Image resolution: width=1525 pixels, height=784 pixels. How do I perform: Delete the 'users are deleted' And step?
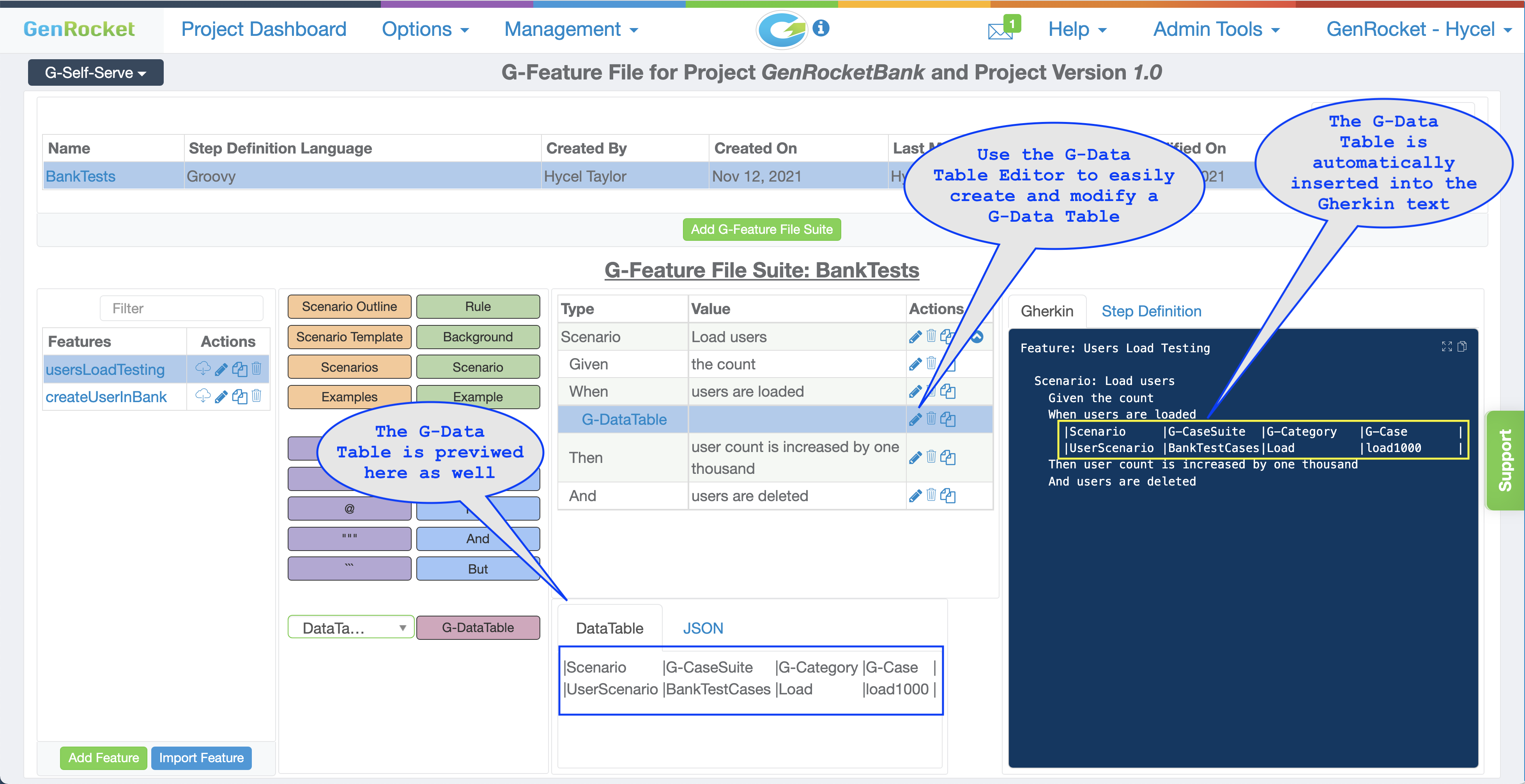point(931,495)
